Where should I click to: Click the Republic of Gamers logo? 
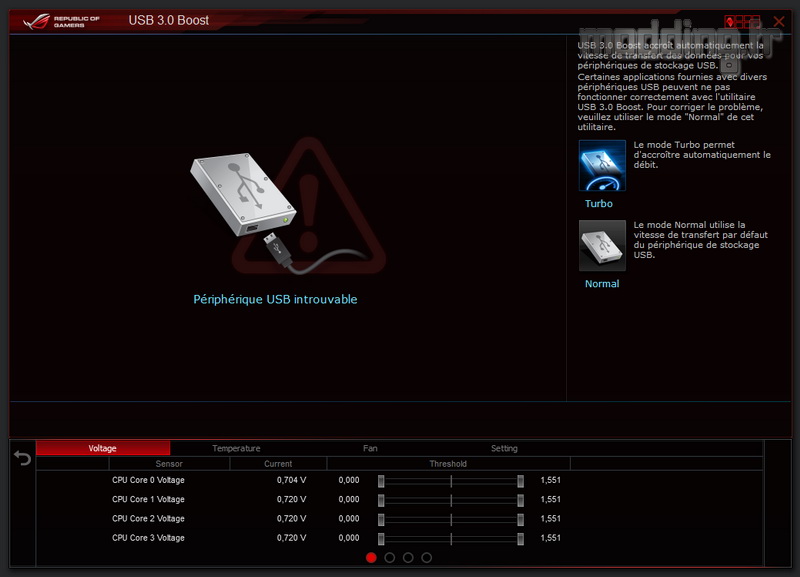(x=61, y=21)
